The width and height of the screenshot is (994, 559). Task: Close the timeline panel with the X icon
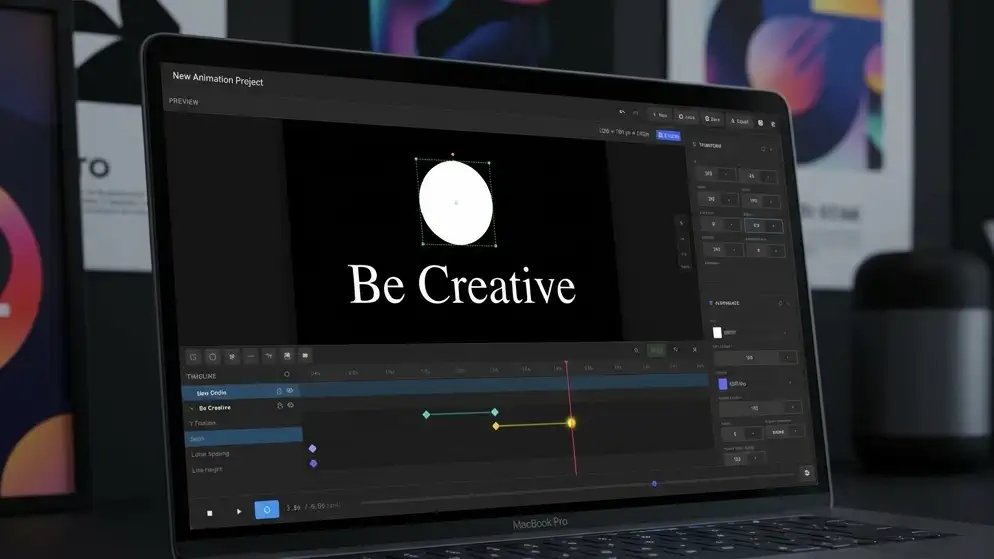pyautogui.click(x=694, y=349)
